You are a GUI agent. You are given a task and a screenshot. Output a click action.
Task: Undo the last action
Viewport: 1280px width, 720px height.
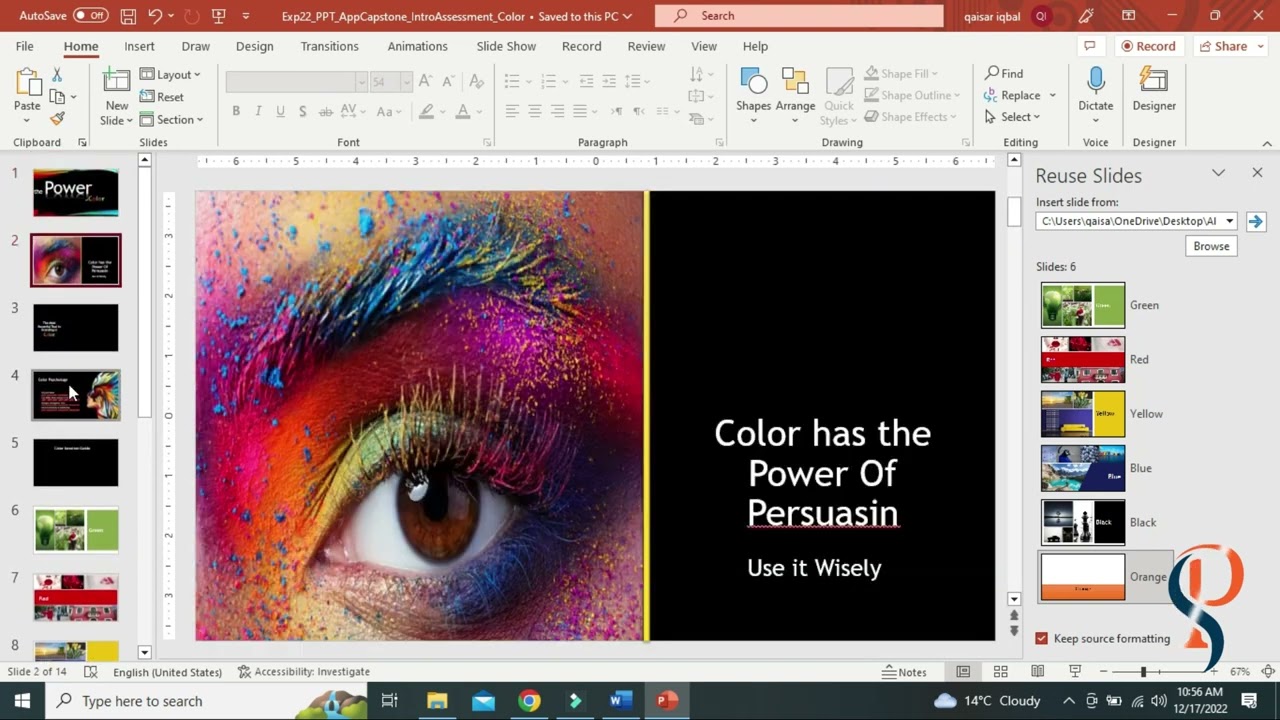click(155, 16)
